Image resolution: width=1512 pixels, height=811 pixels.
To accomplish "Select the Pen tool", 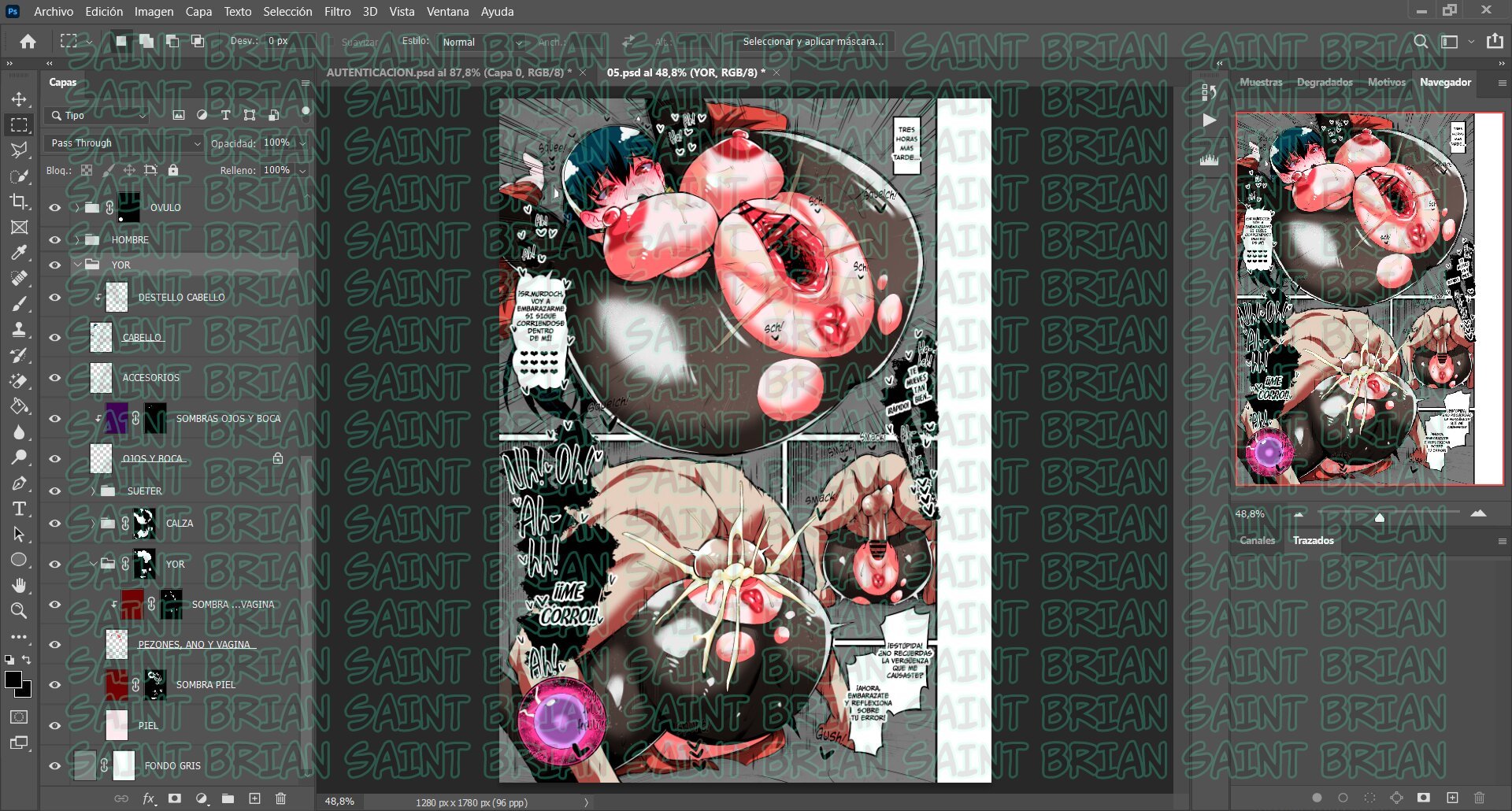I will pos(19,483).
